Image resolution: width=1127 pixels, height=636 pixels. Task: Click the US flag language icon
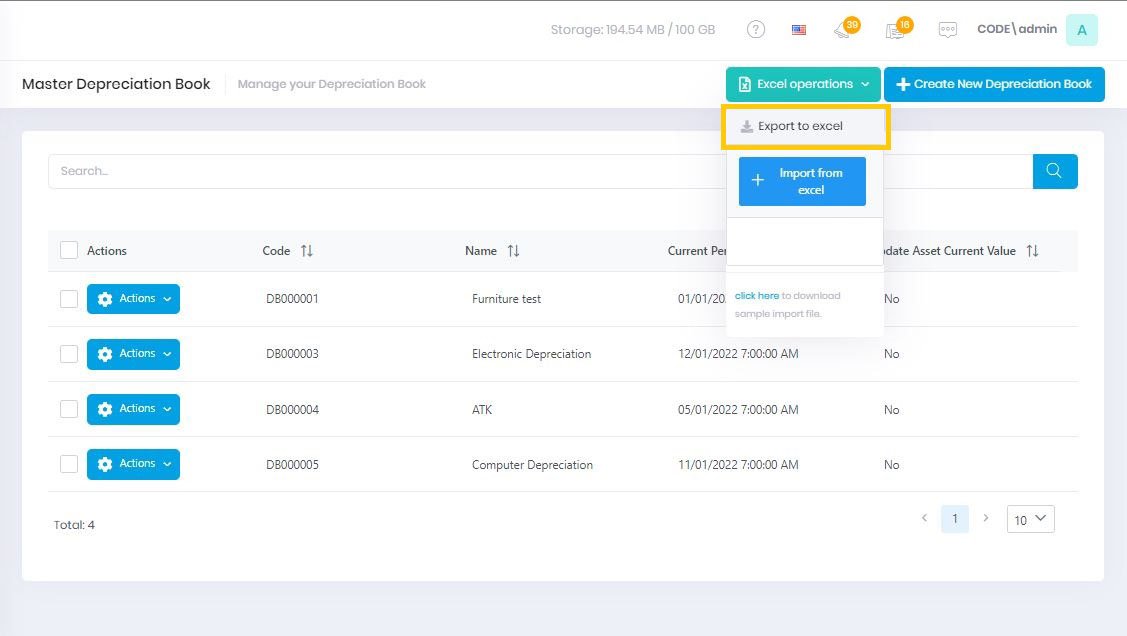point(799,30)
